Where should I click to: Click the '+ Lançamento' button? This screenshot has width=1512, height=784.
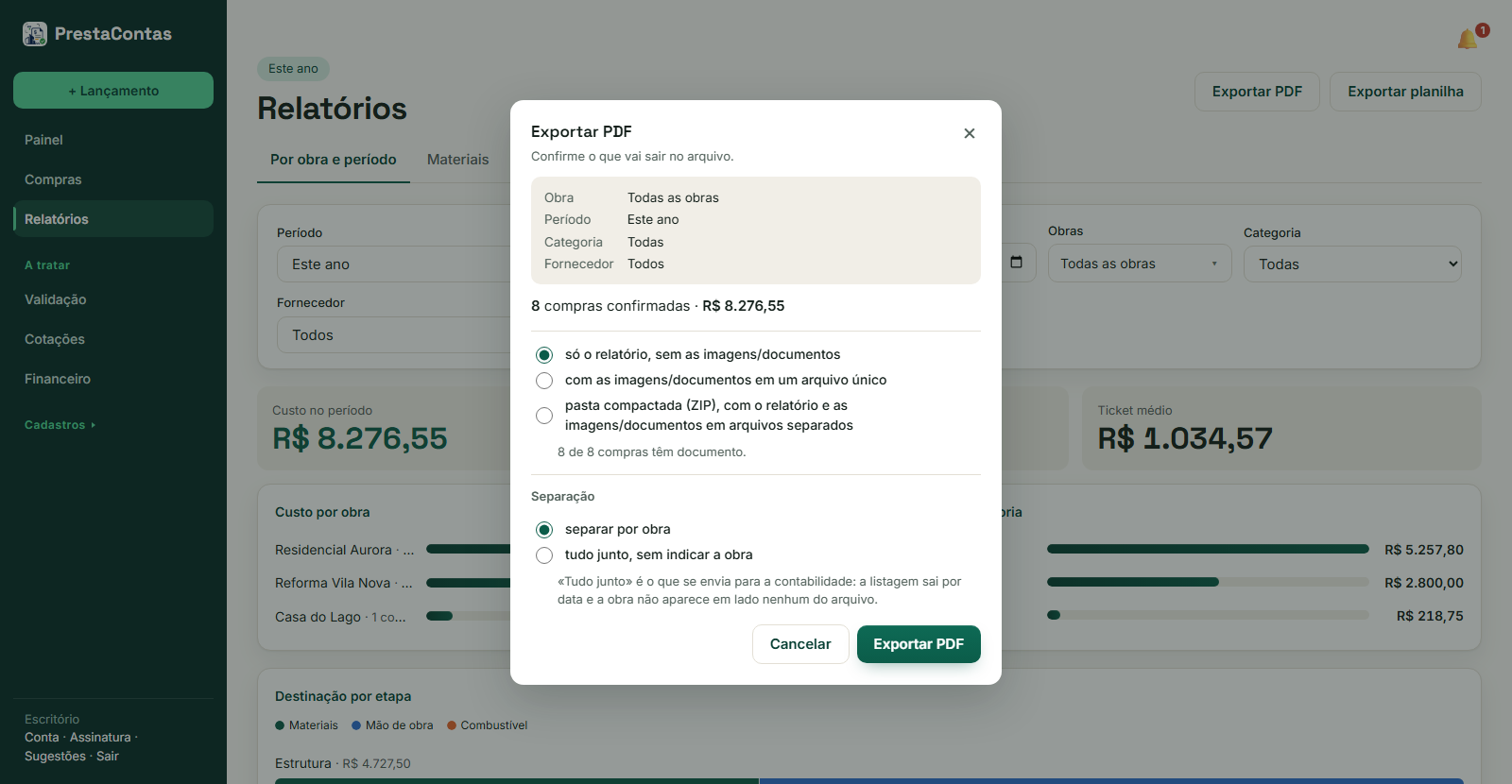(113, 91)
